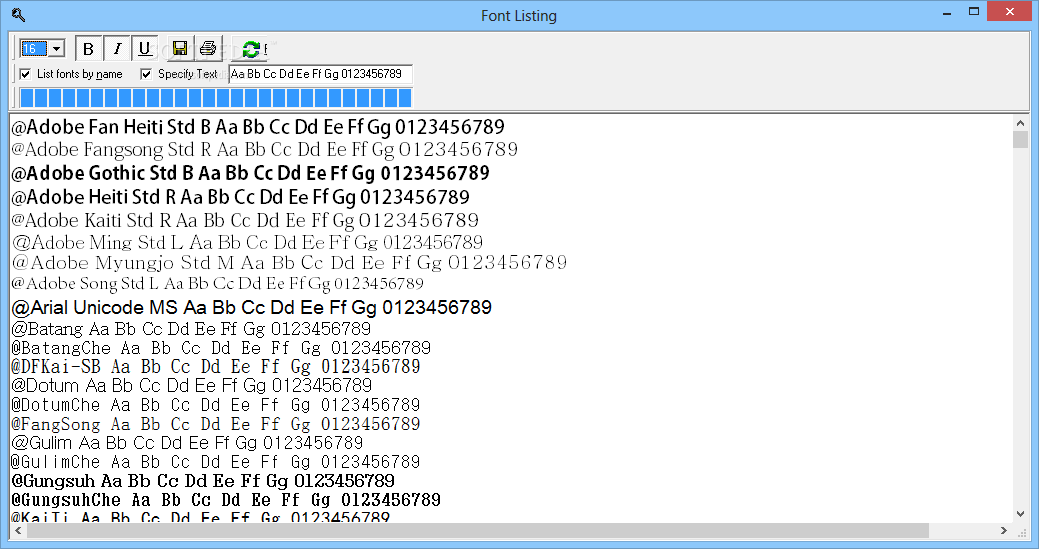Click the blue progress bar
This screenshot has width=1039, height=549.
click(x=216, y=98)
